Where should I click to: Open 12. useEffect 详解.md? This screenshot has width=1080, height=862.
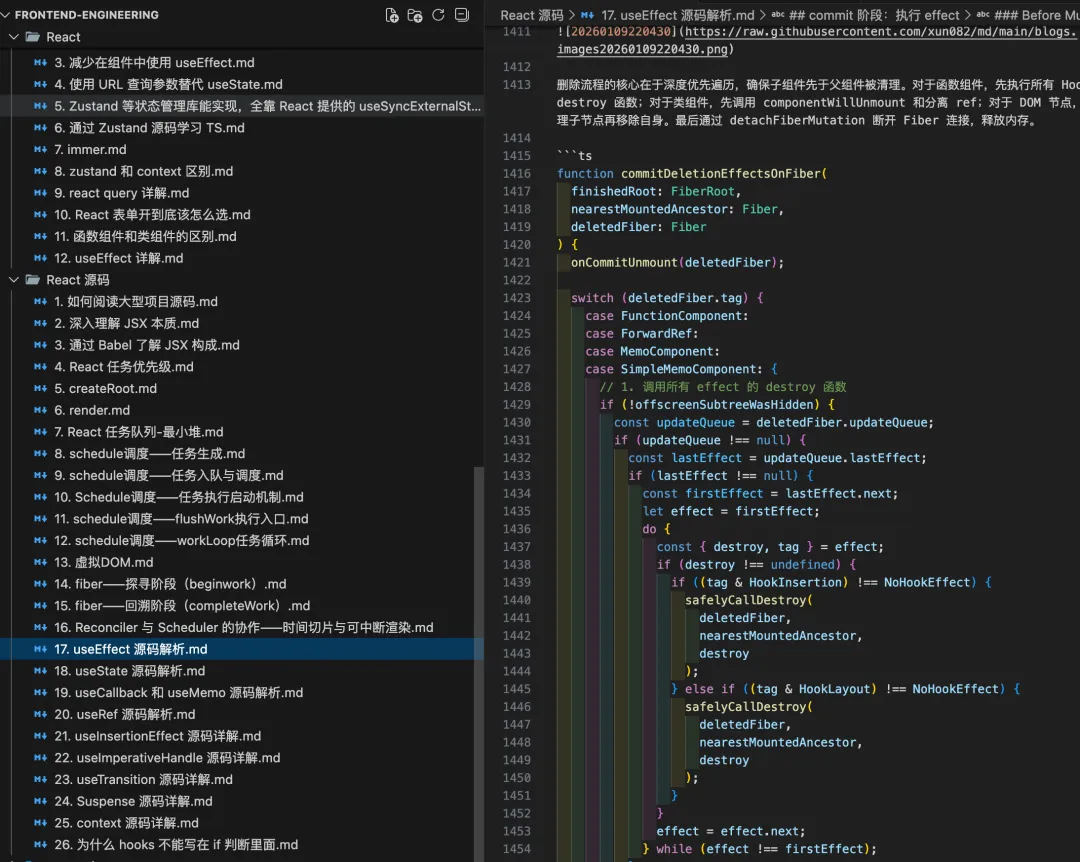(x=242, y=258)
